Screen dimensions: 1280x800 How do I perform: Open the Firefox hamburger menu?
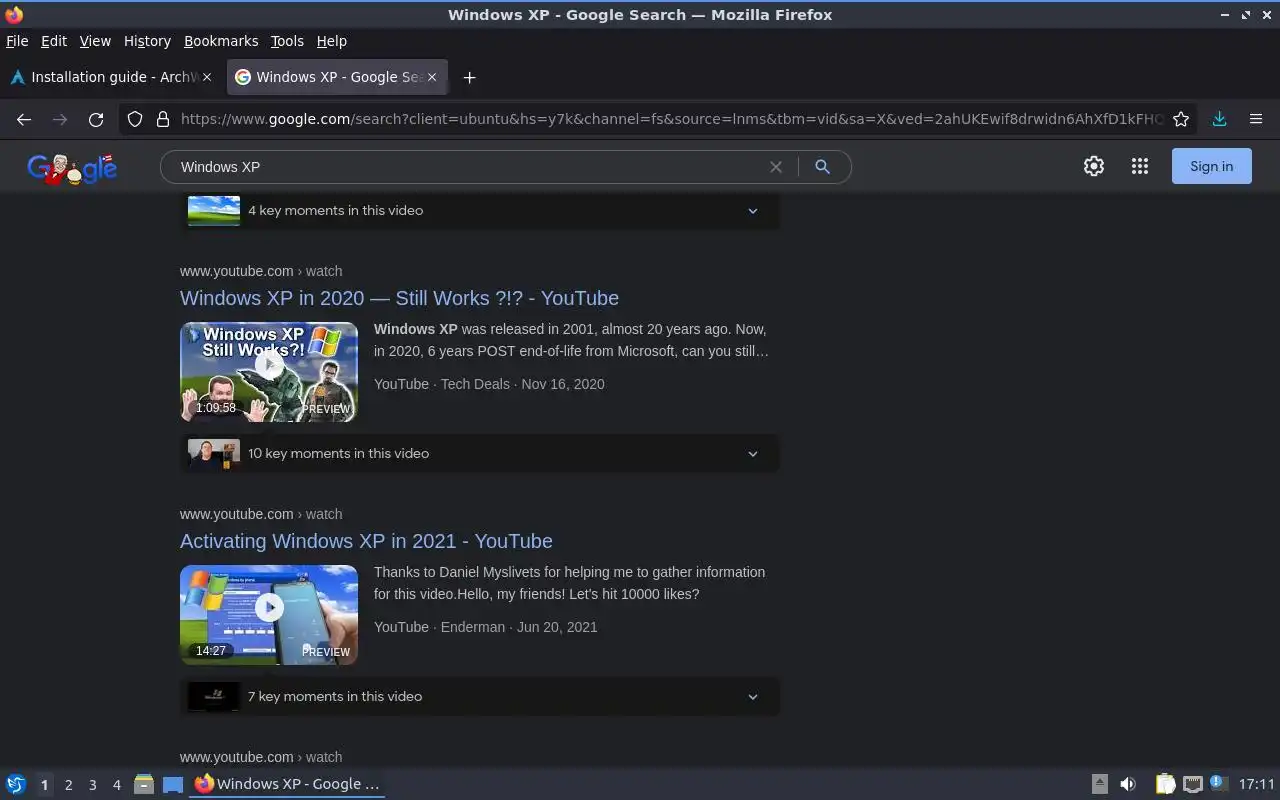(1256, 119)
